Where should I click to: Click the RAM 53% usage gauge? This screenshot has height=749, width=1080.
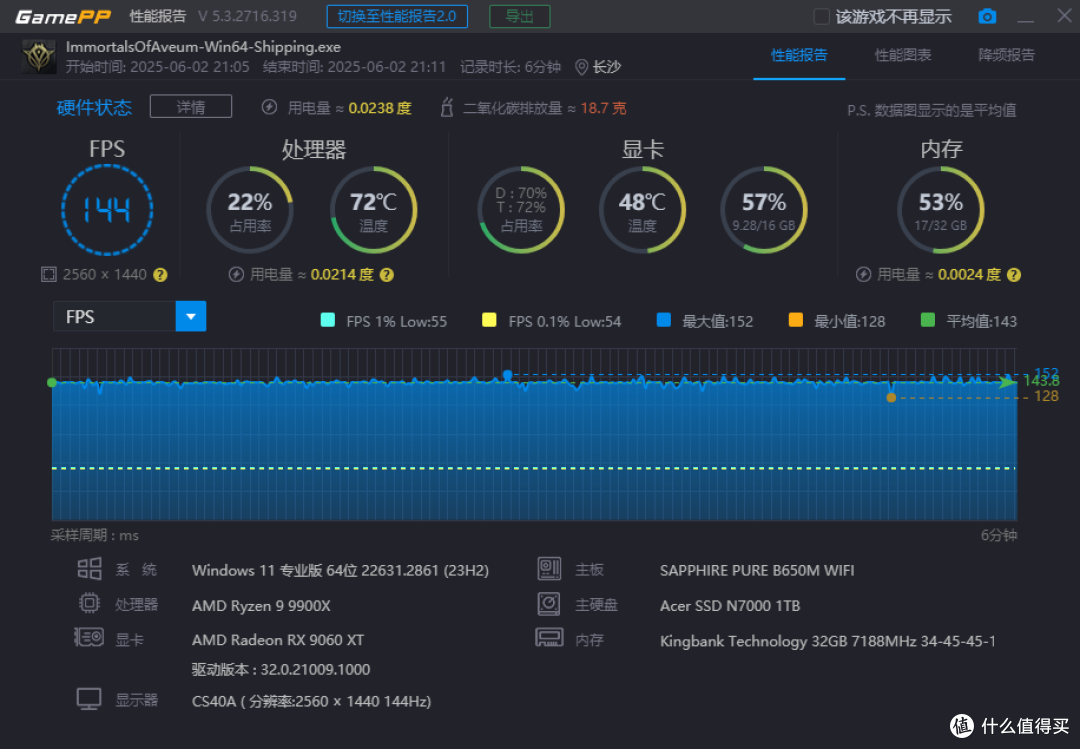tap(941, 209)
